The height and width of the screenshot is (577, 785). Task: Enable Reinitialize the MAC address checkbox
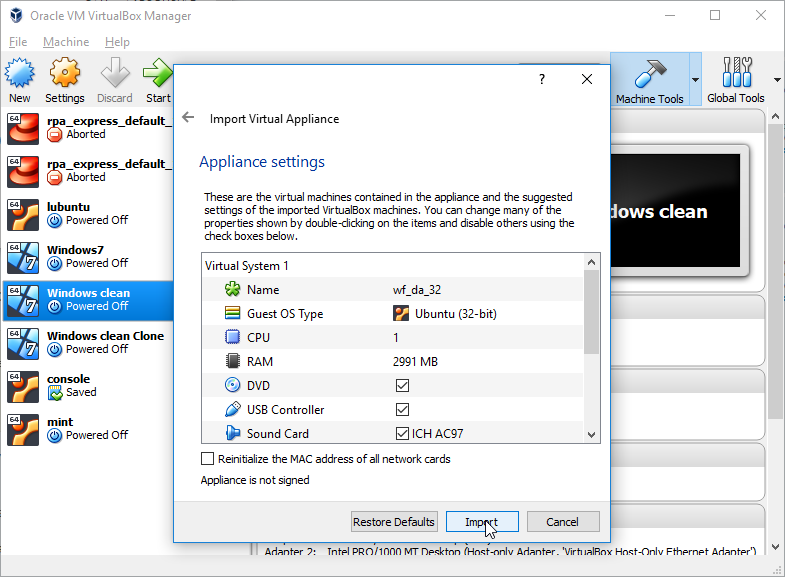207,458
